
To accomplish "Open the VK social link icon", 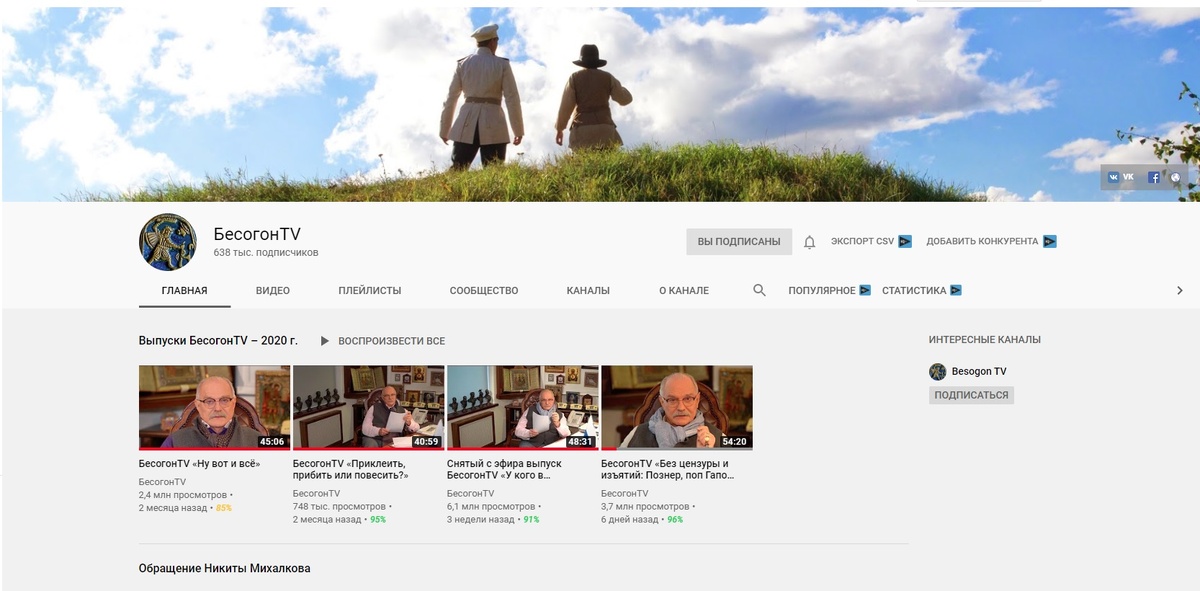I will (x=1113, y=177).
